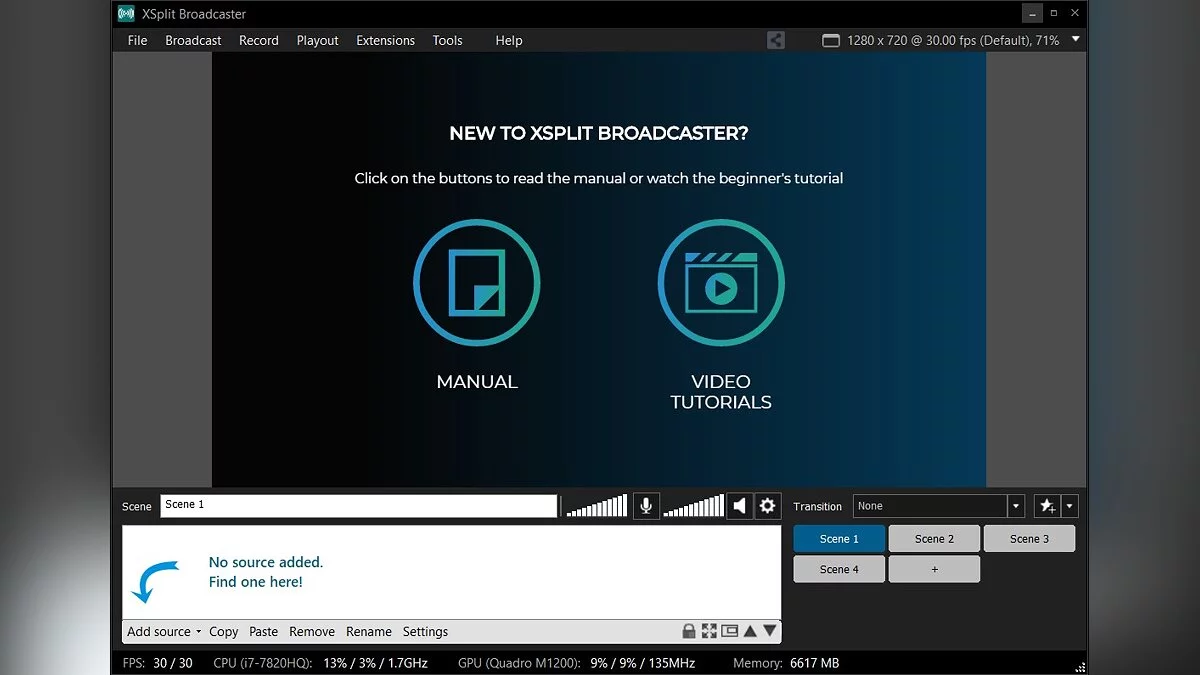This screenshot has width=1200, height=675.
Task: Click the Manual circle icon
Action: [476, 283]
